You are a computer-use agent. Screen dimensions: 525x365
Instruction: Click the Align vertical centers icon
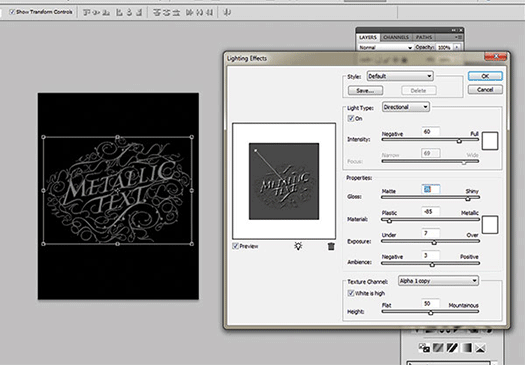[96, 12]
